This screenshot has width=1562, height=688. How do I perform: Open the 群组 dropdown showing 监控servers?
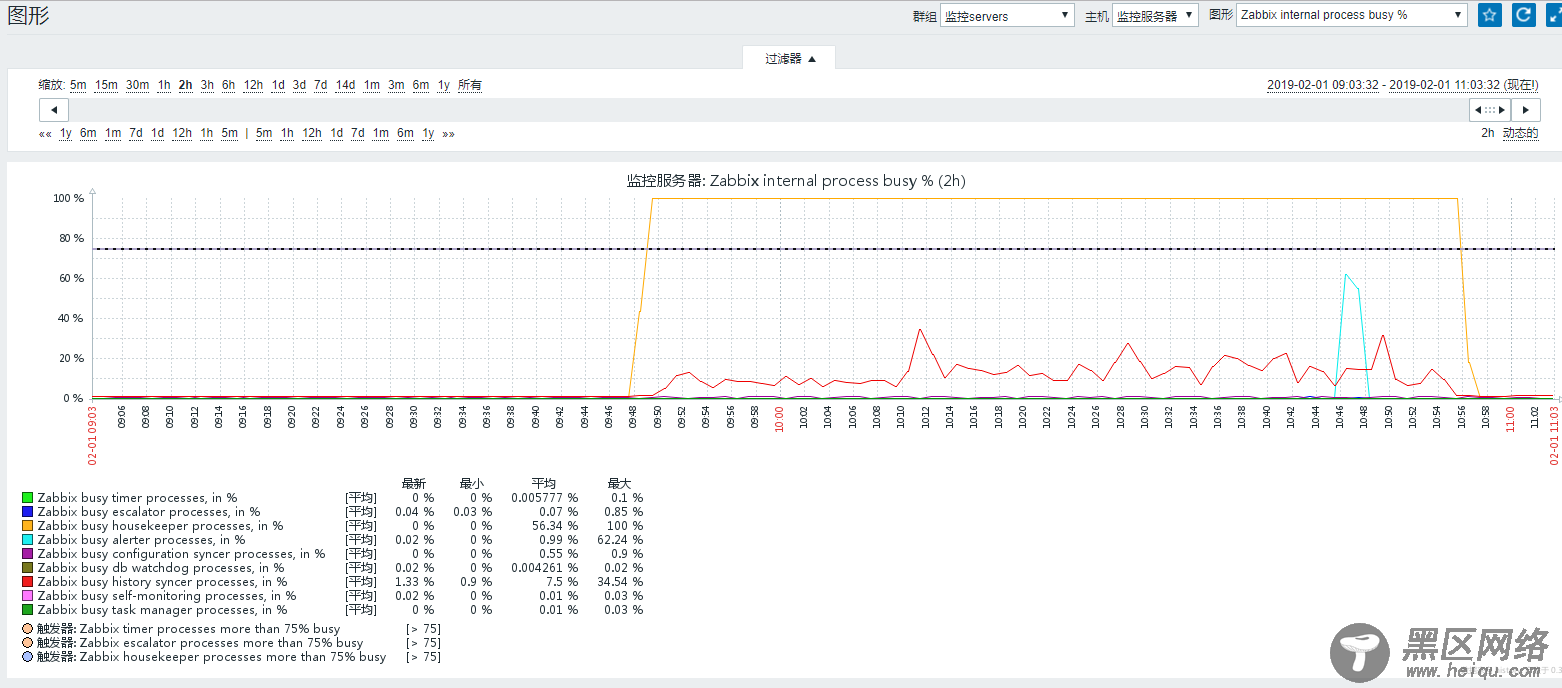point(1007,16)
